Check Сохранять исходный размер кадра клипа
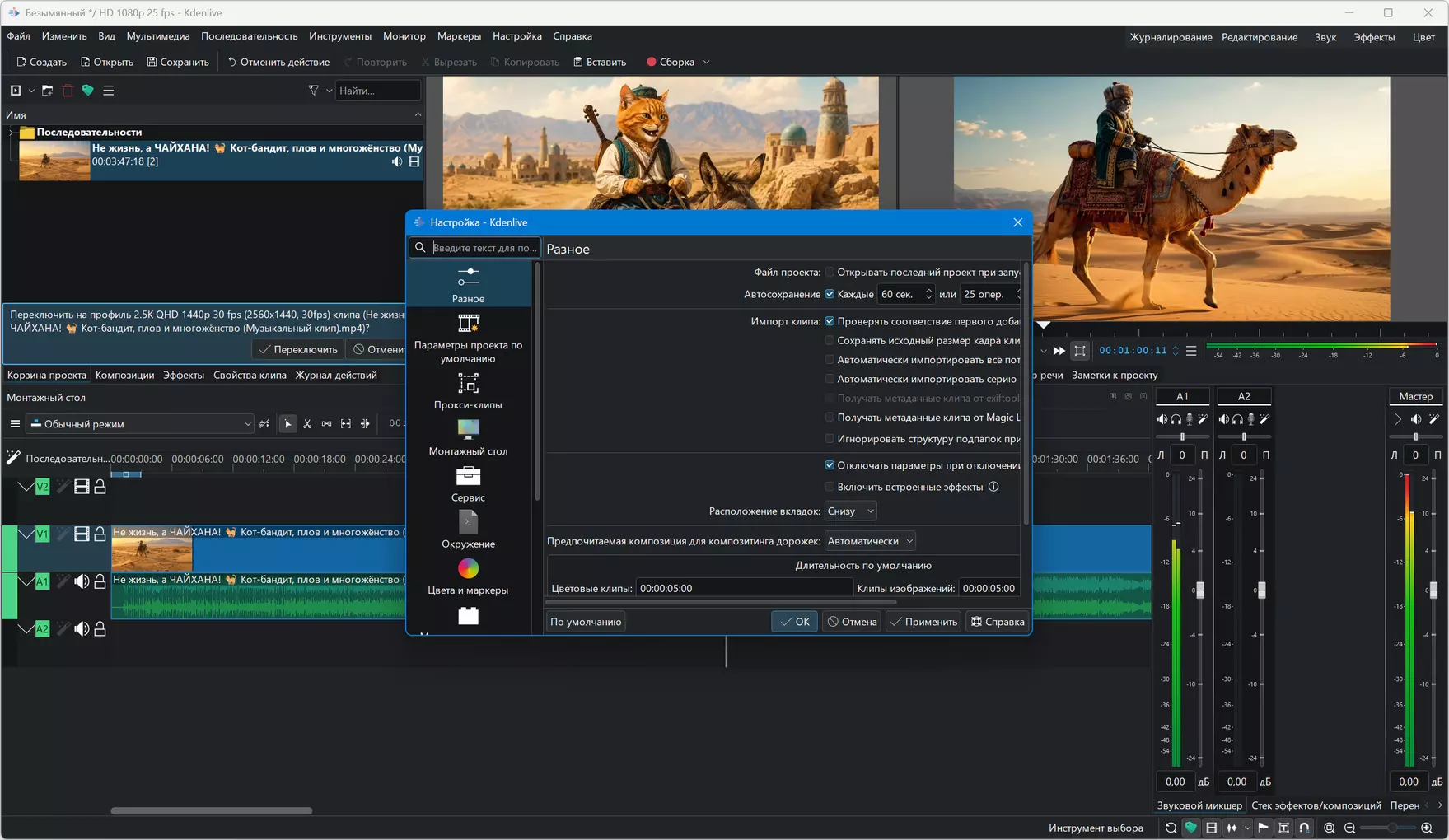 [830, 340]
